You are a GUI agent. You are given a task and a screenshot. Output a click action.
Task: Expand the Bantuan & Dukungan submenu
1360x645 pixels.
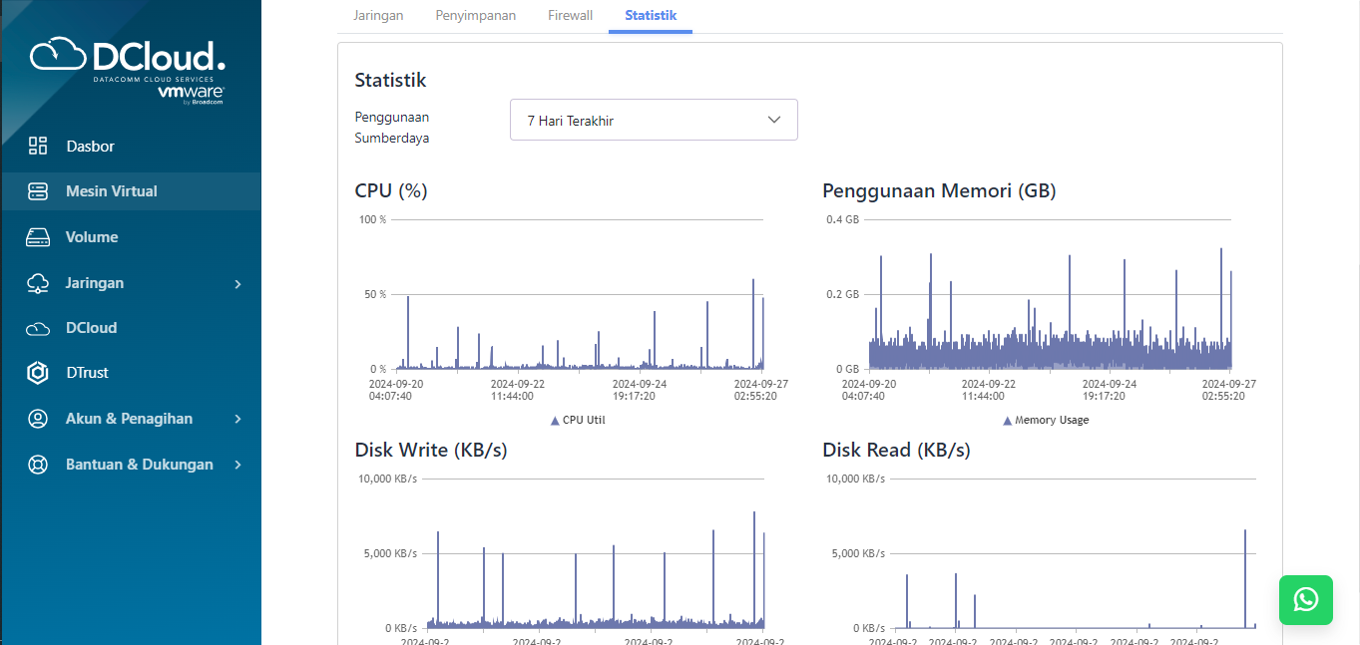pos(240,464)
